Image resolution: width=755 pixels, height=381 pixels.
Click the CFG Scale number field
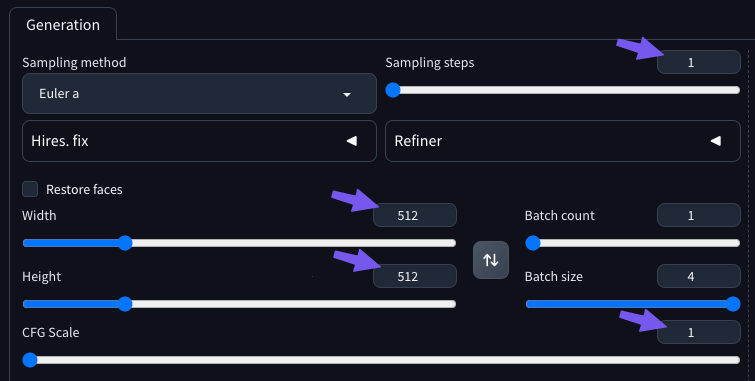(699, 332)
